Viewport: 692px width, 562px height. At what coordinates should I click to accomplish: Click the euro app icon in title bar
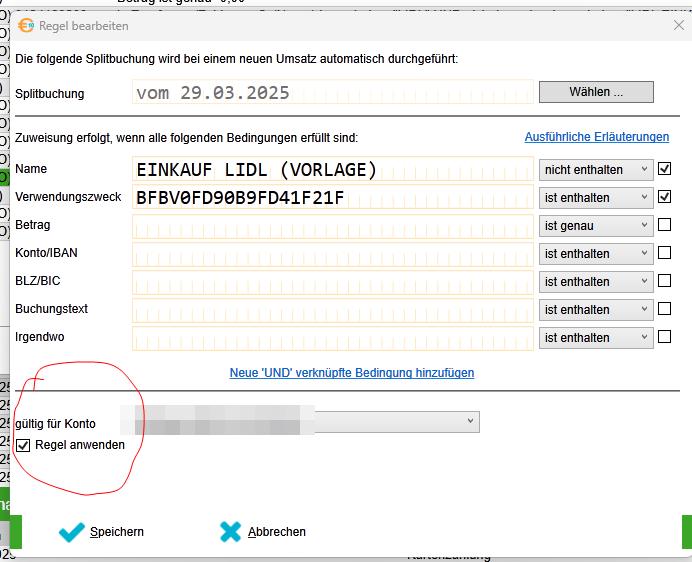26,26
